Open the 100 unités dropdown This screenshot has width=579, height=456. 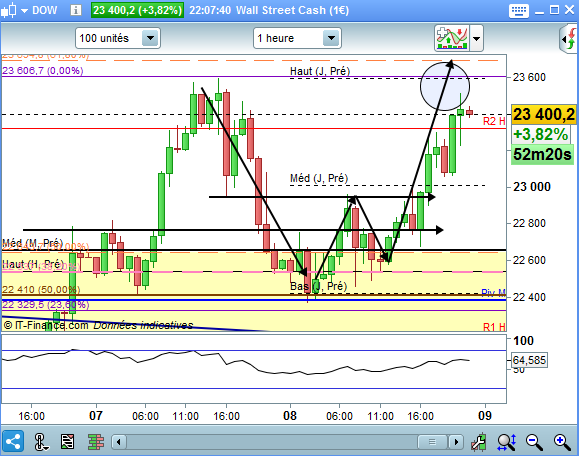pyautogui.click(x=150, y=38)
